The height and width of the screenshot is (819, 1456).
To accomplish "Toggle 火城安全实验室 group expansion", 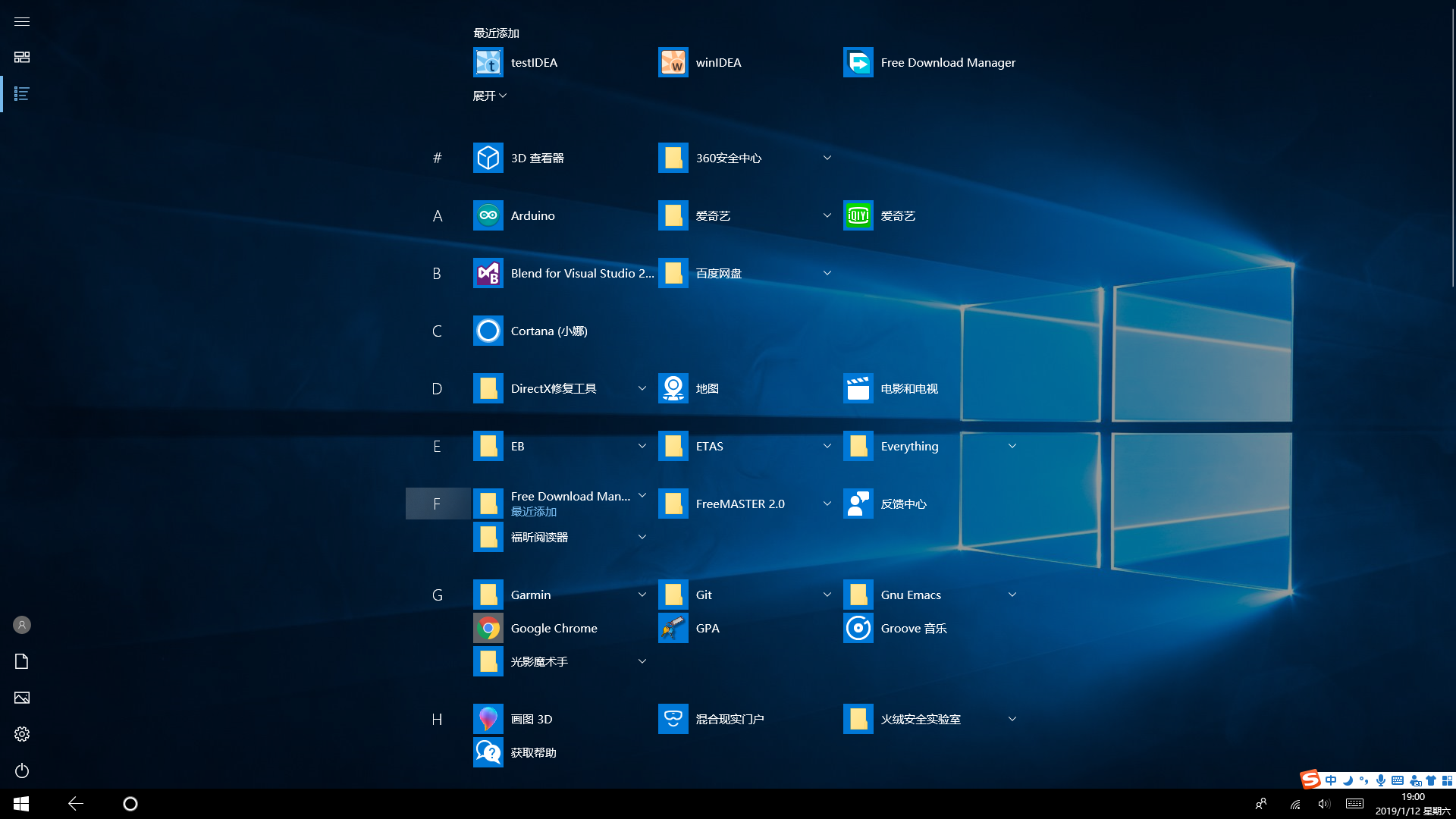I will [1012, 718].
